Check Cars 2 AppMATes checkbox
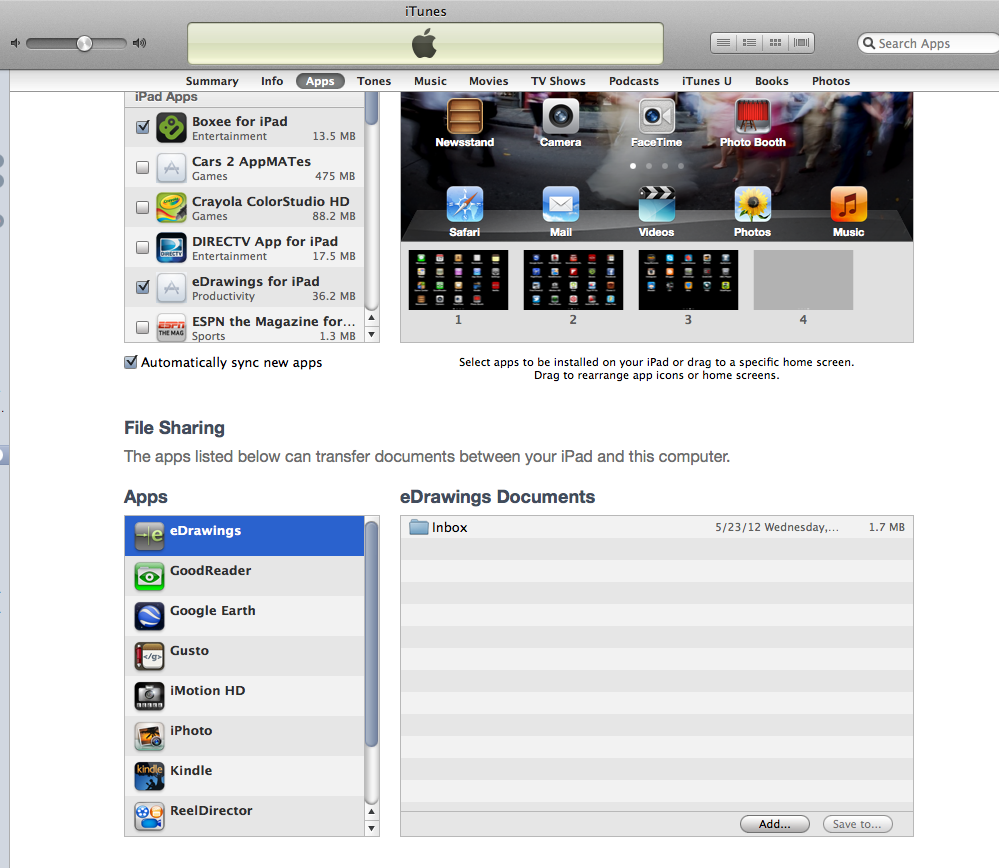 tap(143, 167)
